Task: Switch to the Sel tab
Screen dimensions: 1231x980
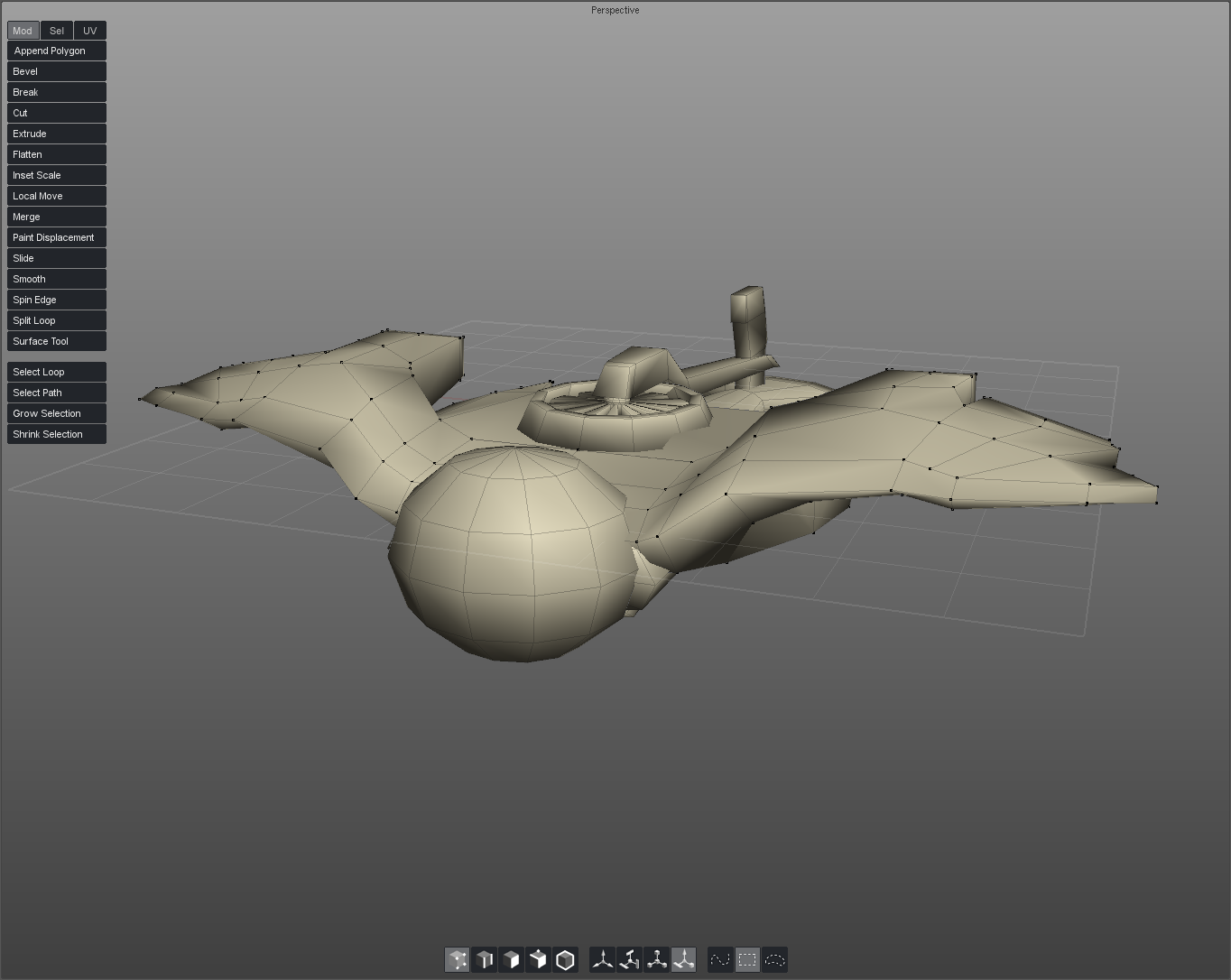Action: 57,31
